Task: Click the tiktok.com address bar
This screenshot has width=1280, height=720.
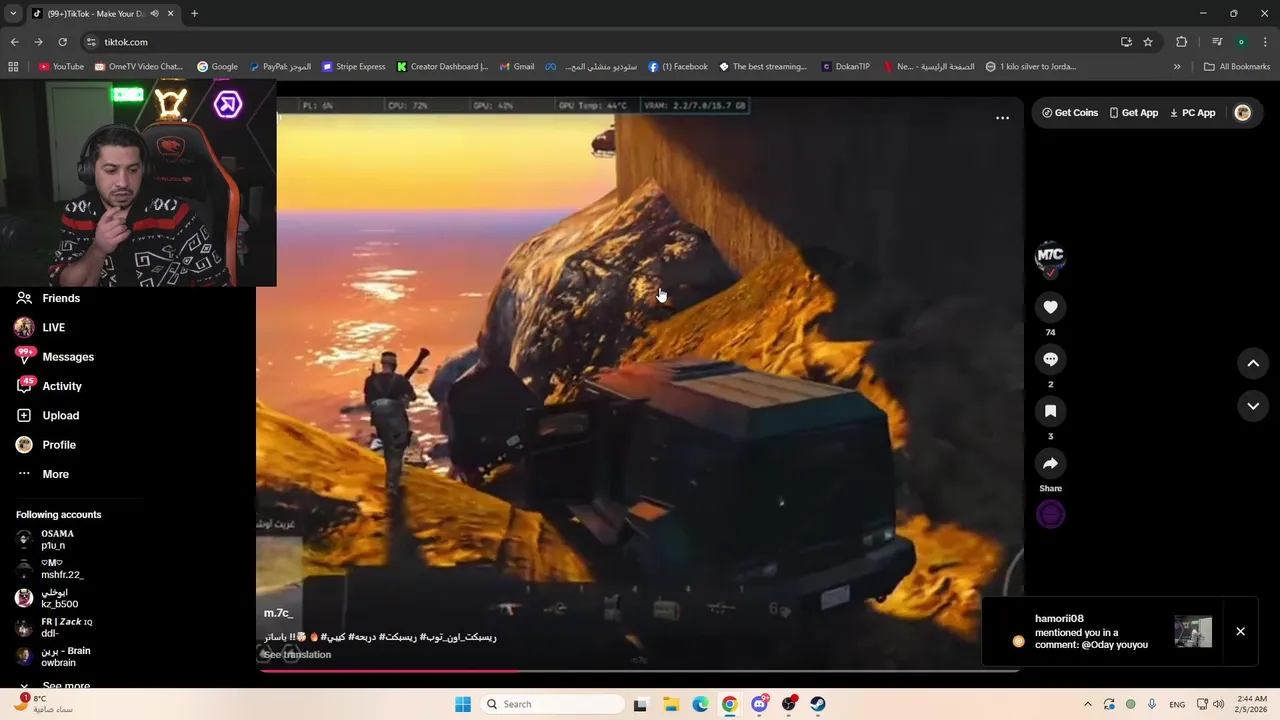Action: (x=600, y=42)
